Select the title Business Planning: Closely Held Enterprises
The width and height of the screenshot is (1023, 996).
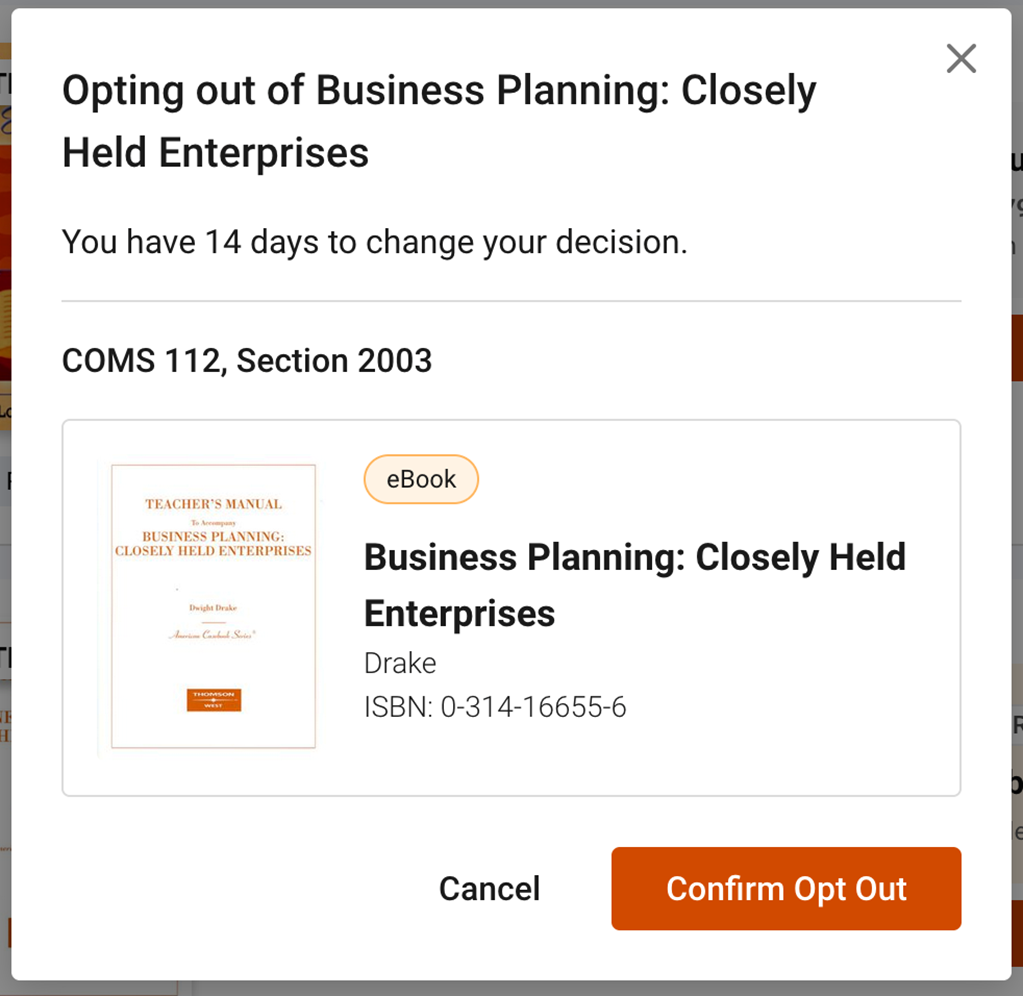634,585
